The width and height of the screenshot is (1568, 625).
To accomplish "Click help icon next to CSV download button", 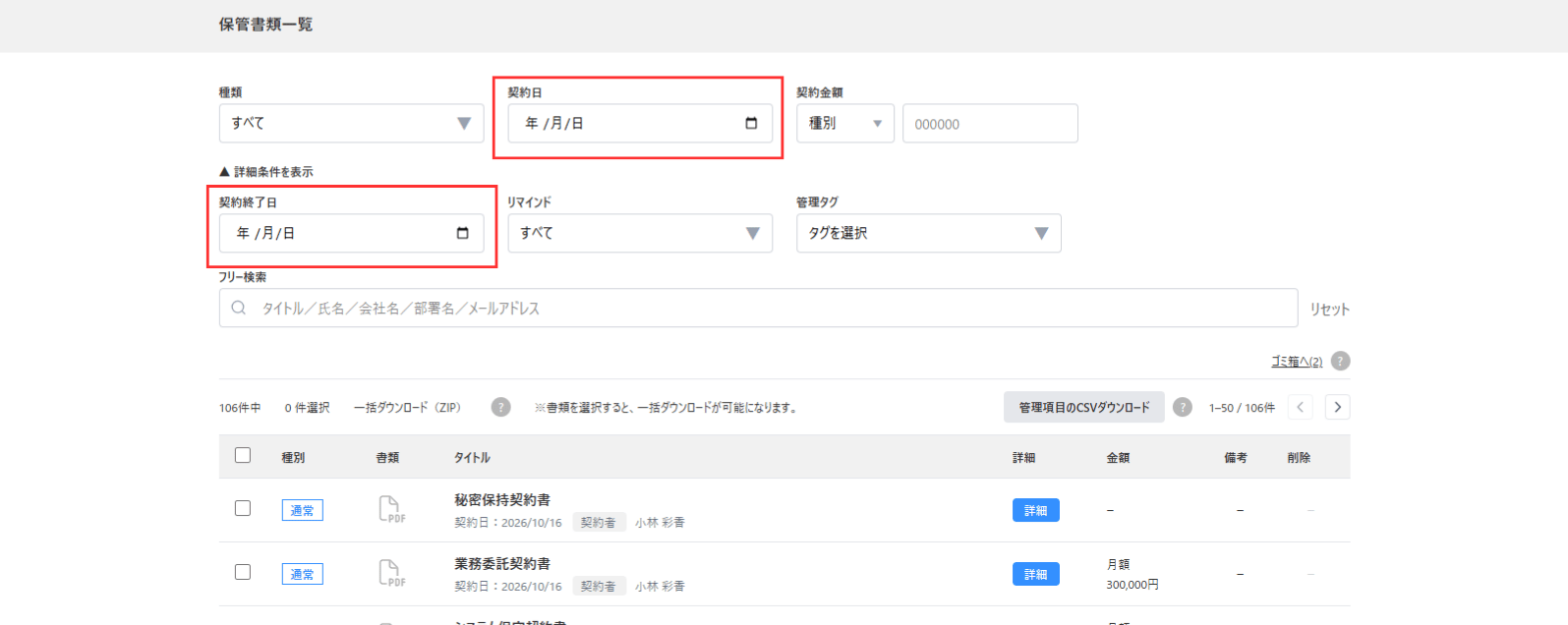I will point(1183,407).
